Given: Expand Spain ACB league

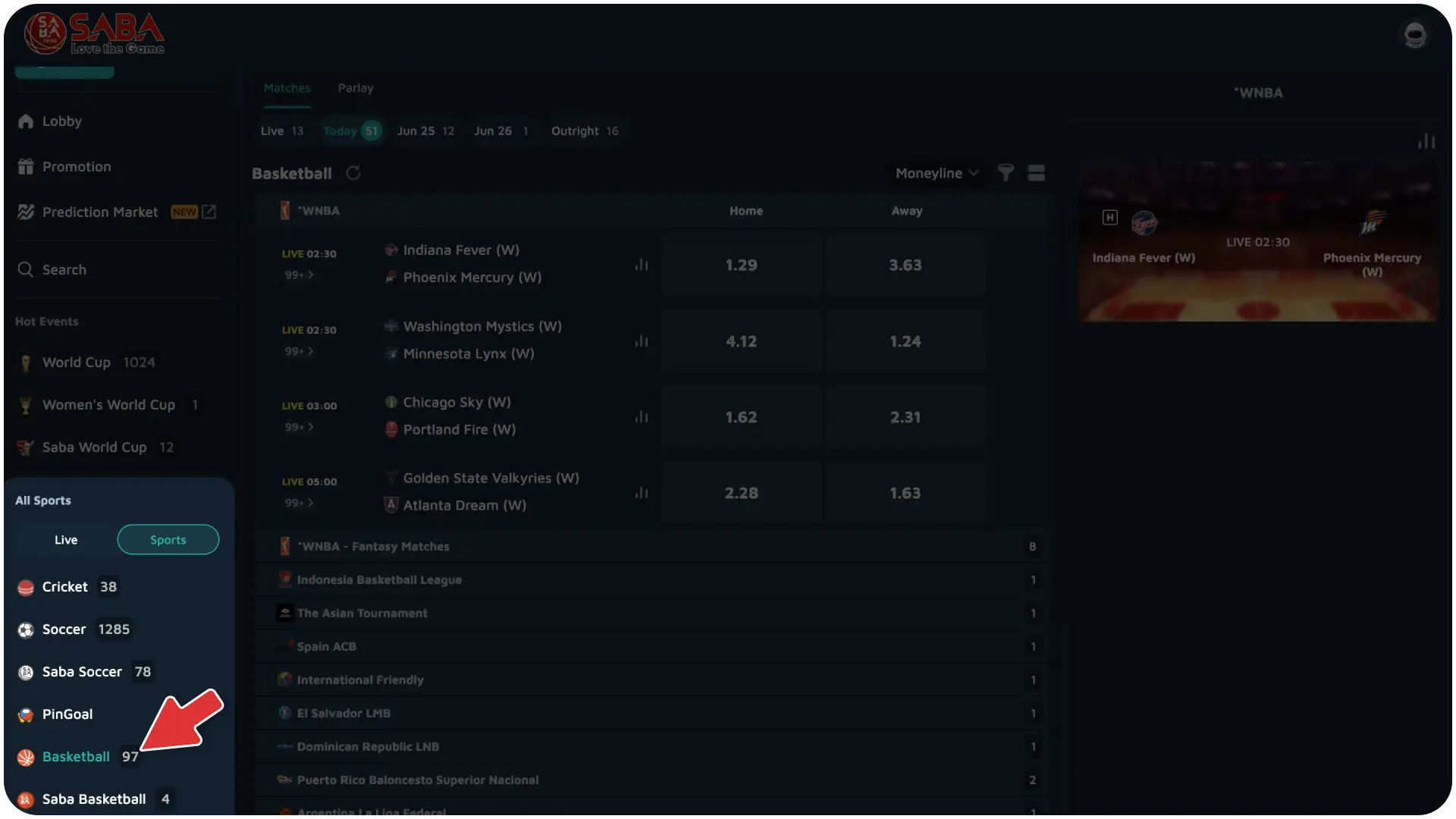Looking at the screenshot, I should click(x=652, y=646).
